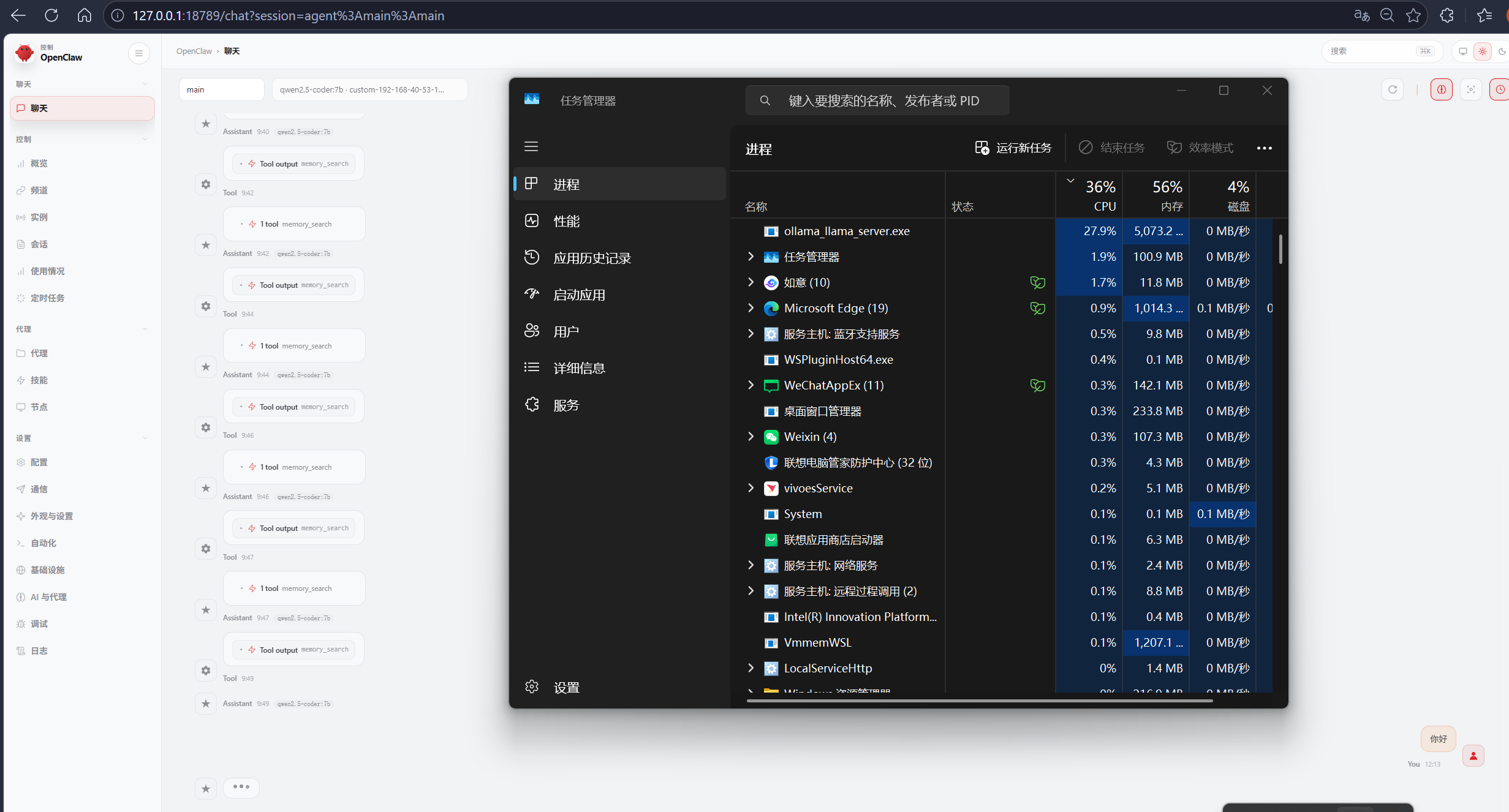Sort processes by 内存 column header
Viewport: 1509px width, 812px height.
[1156, 195]
